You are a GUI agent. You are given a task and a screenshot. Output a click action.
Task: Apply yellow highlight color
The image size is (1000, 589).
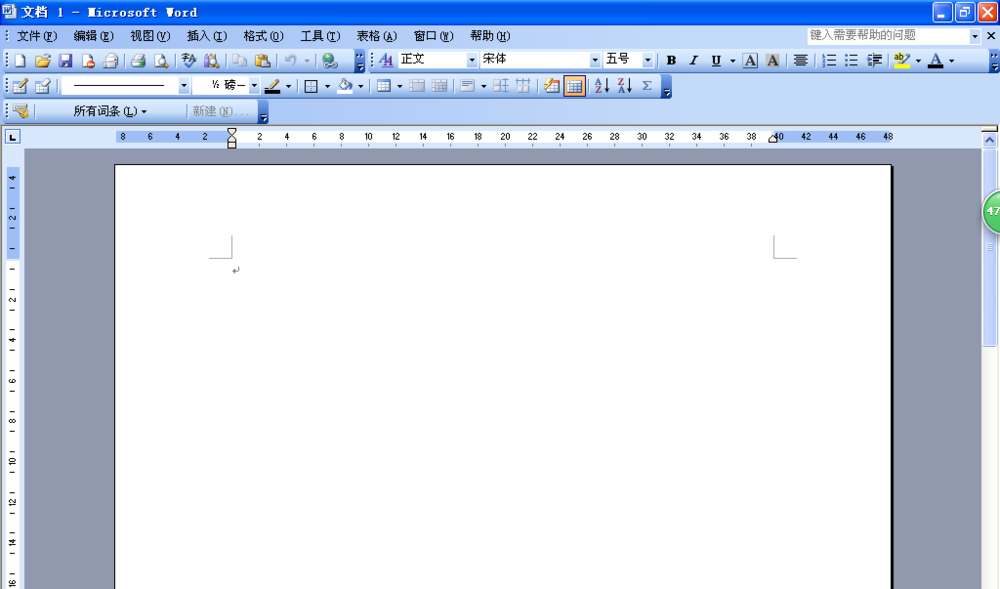(902, 61)
